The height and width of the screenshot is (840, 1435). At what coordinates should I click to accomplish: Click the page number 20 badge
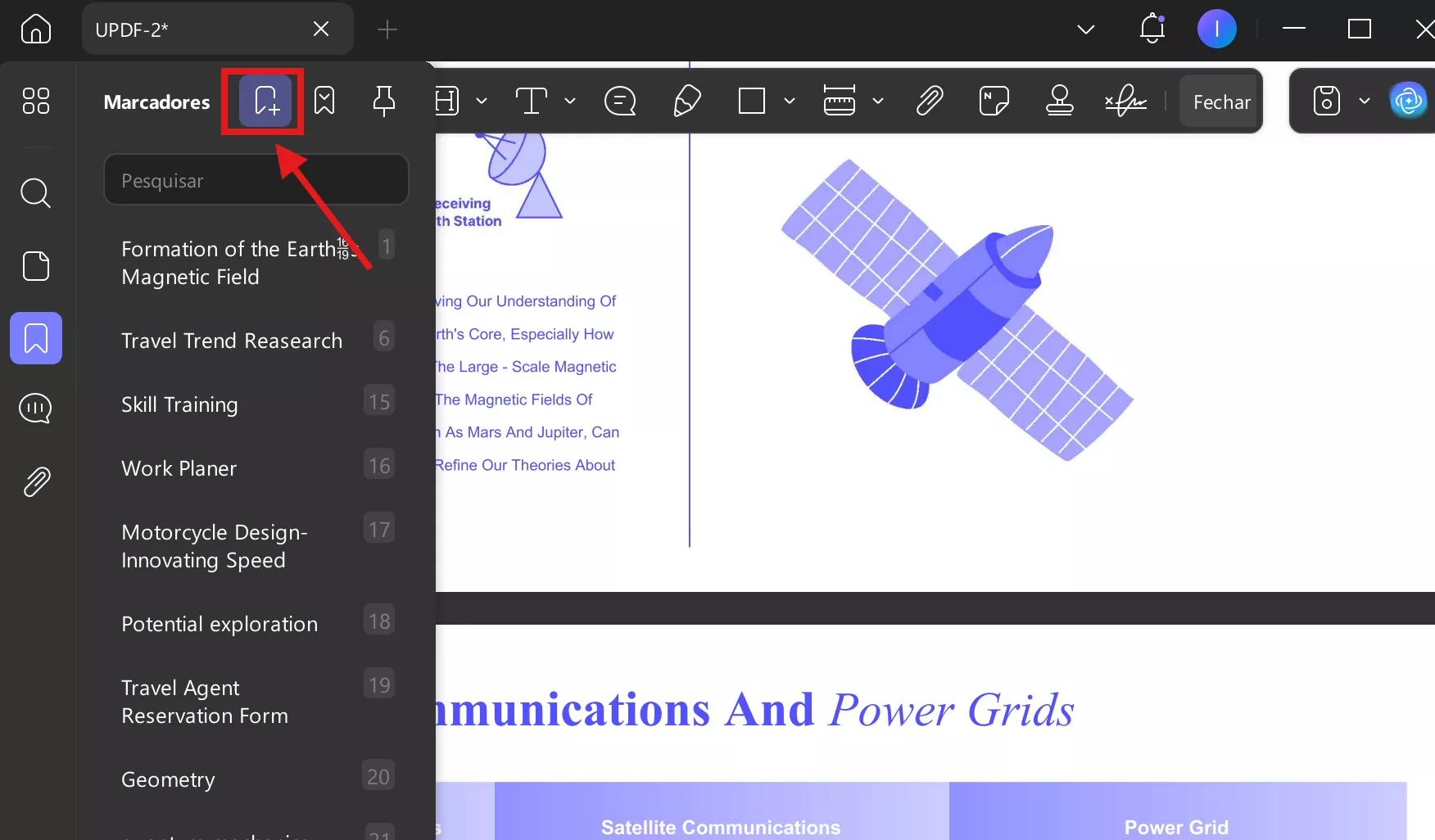378,776
